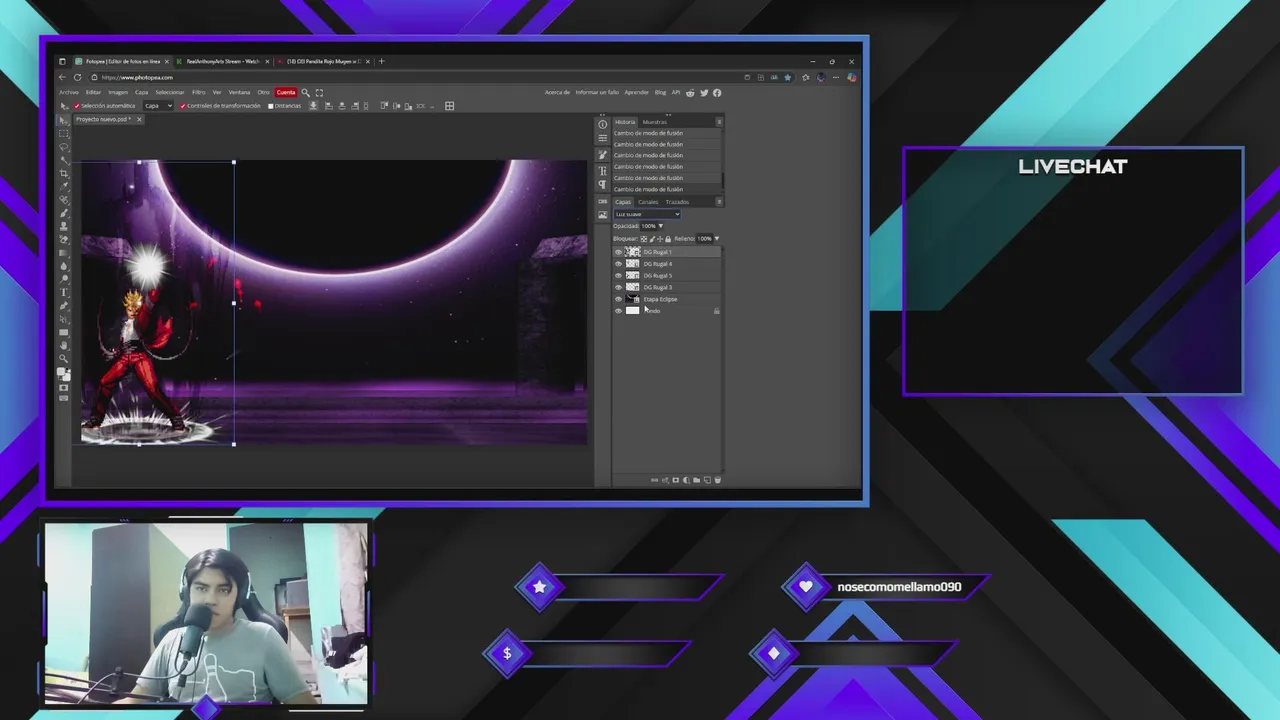Open the Brush side panel icon
This screenshot has height=720, width=1280.
602,155
